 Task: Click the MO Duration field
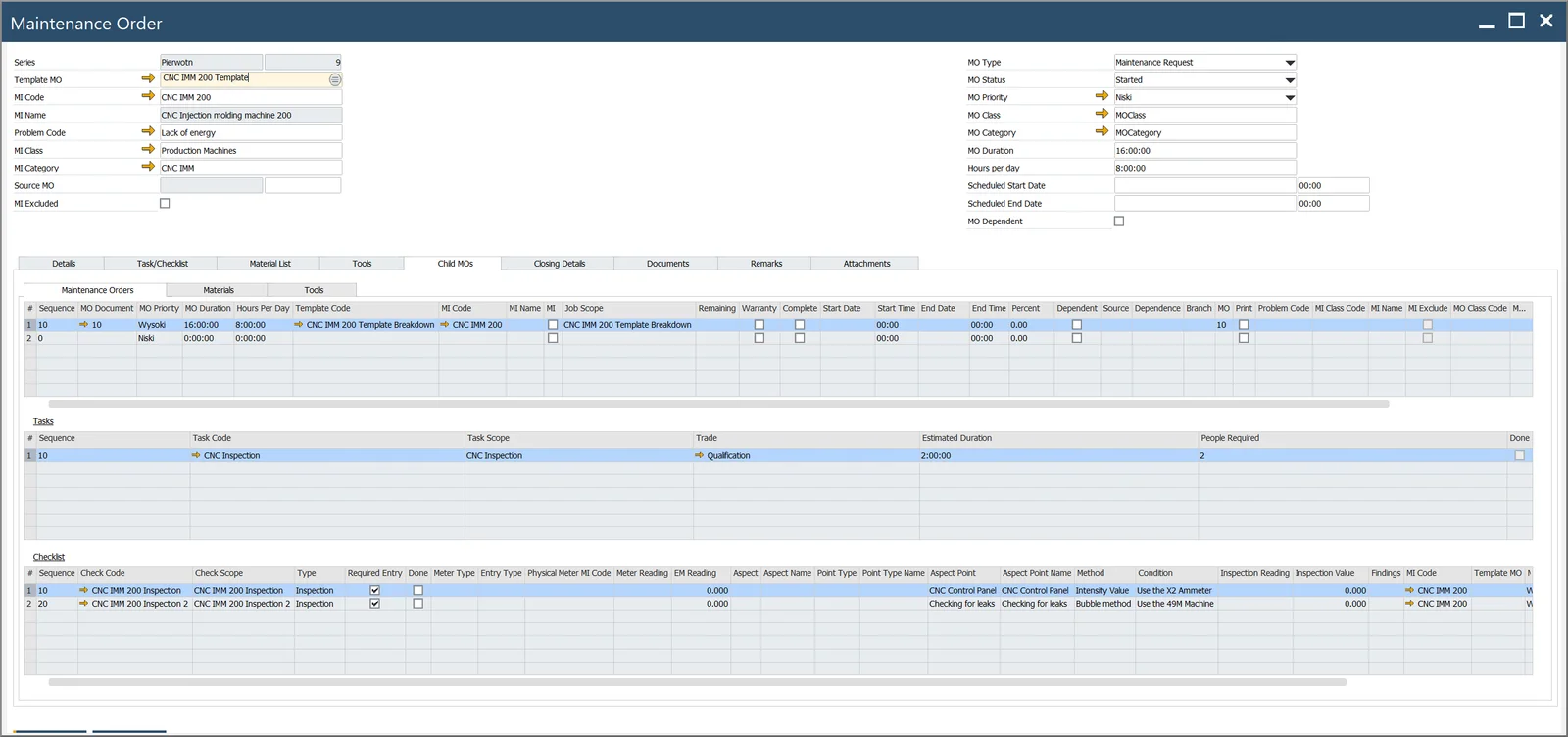pyautogui.click(x=1205, y=151)
